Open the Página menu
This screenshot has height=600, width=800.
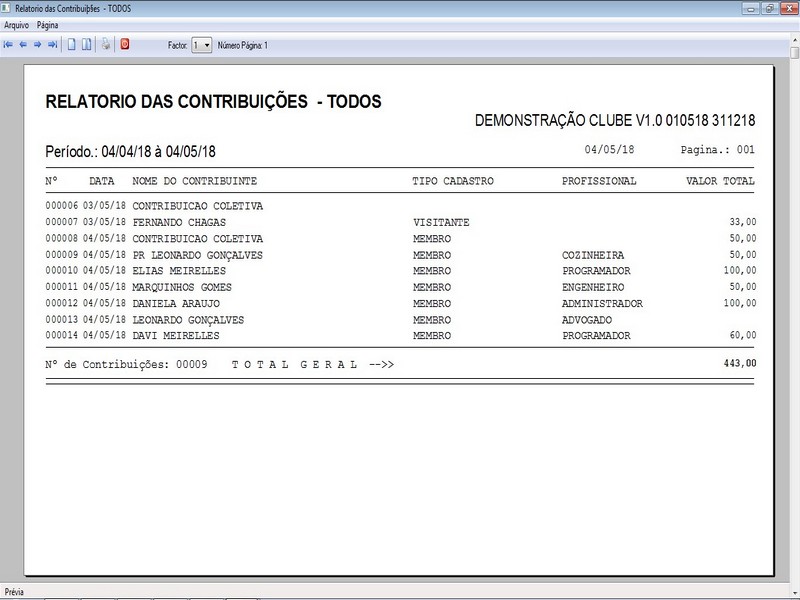tap(47, 25)
